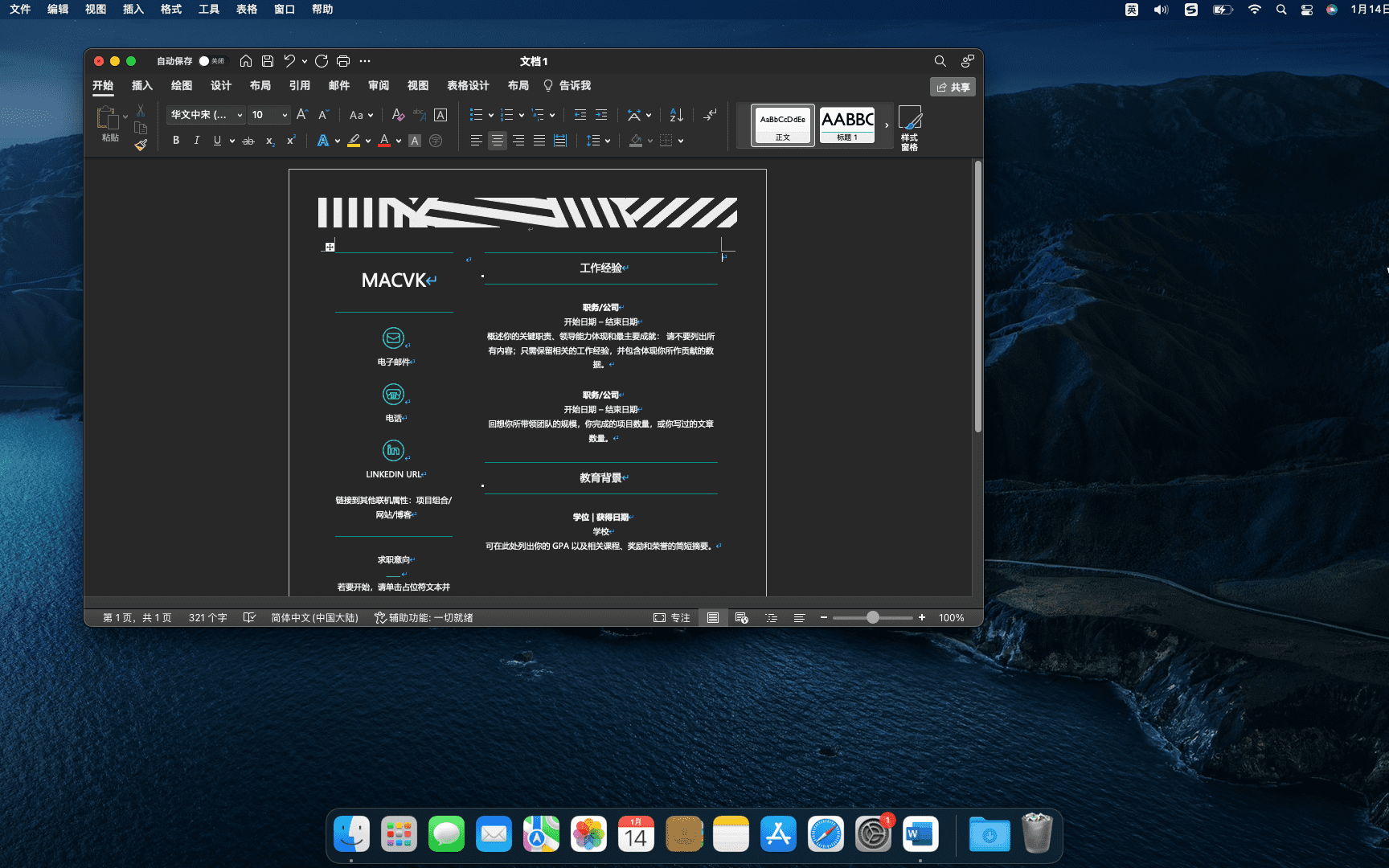
Task: Show paragraph marks toggle
Action: pyautogui.click(x=710, y=115)
